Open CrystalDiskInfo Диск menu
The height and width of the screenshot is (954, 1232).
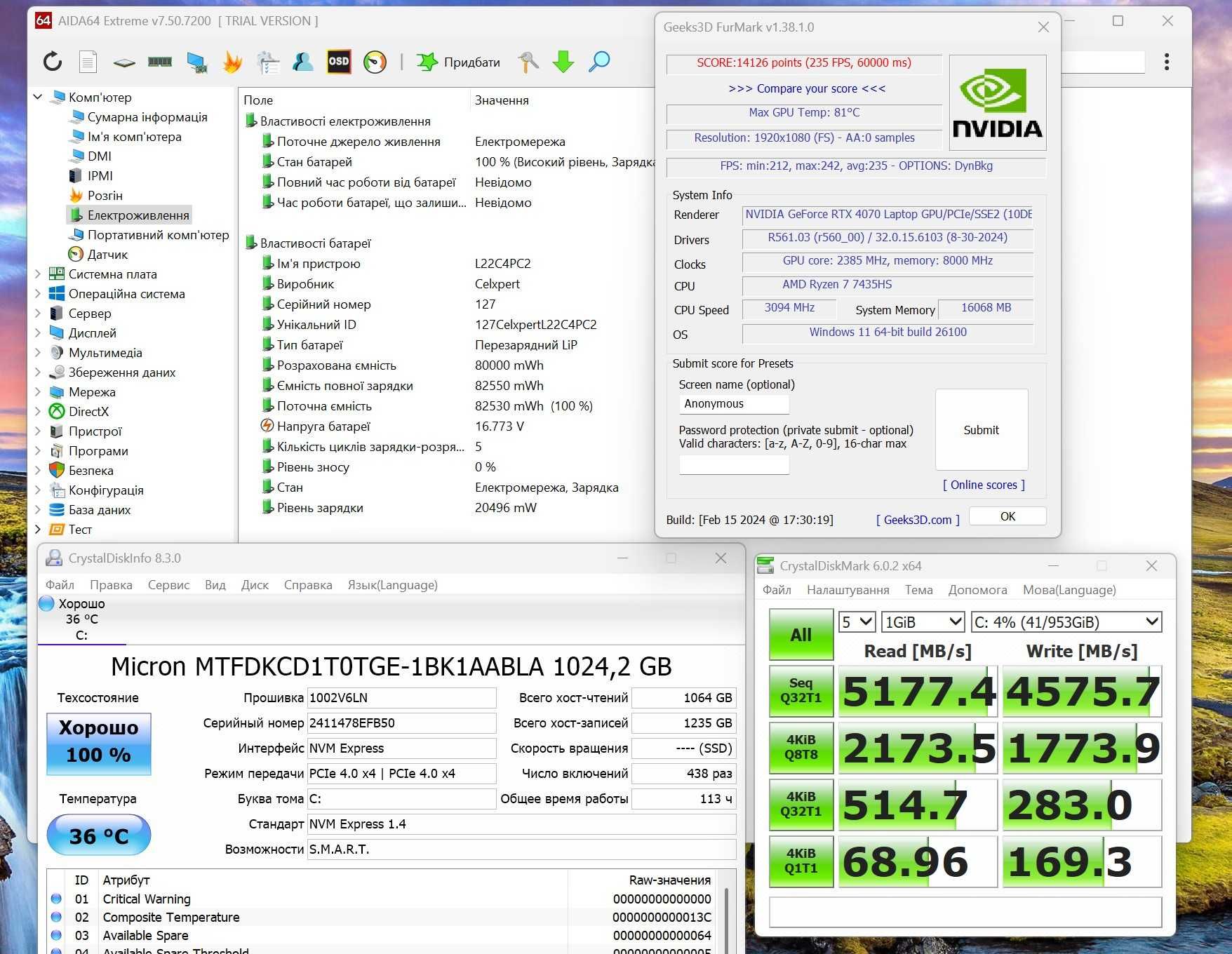[x=255, y=585]
